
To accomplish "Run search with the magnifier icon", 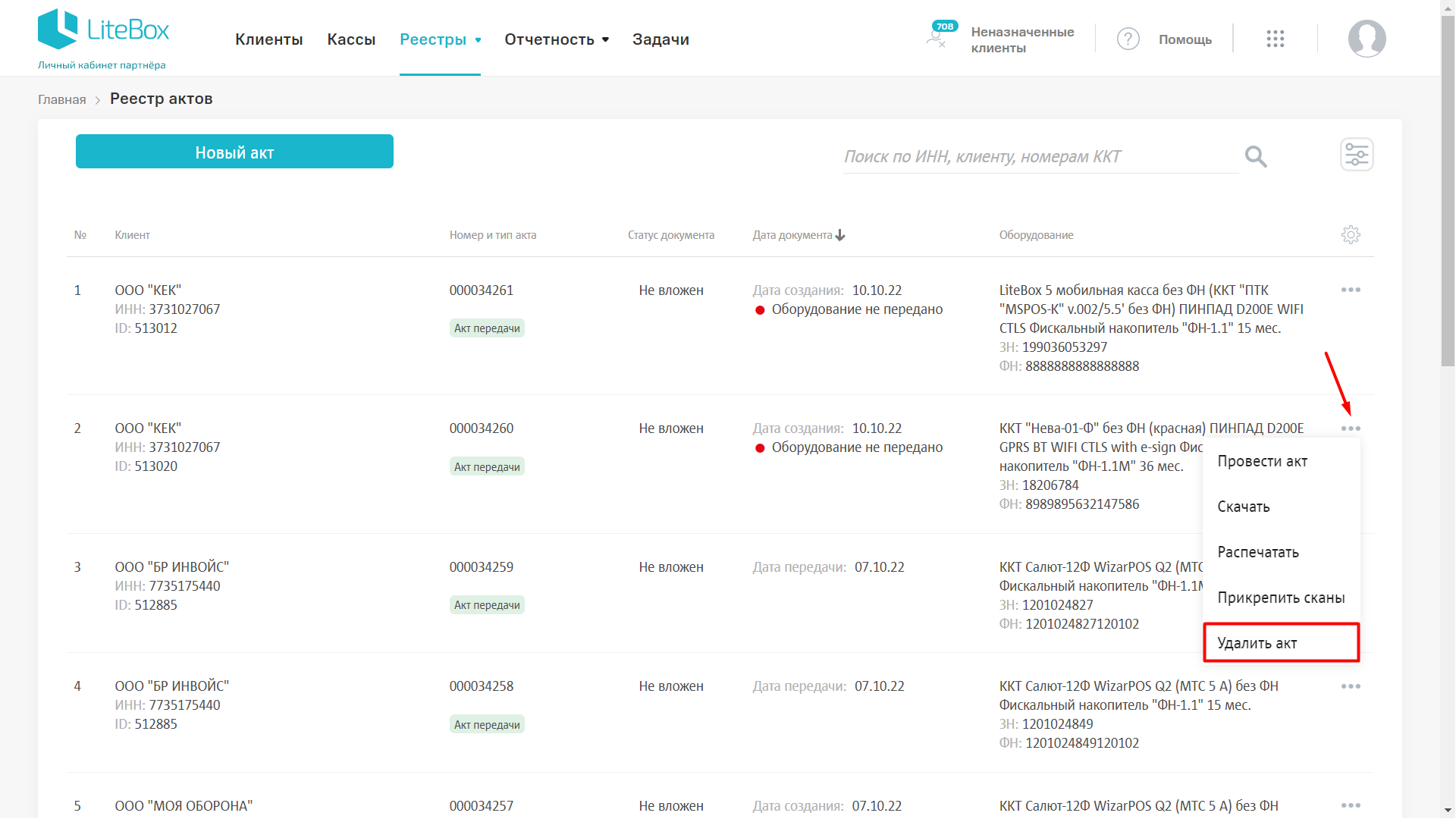I will (1256, 156).
